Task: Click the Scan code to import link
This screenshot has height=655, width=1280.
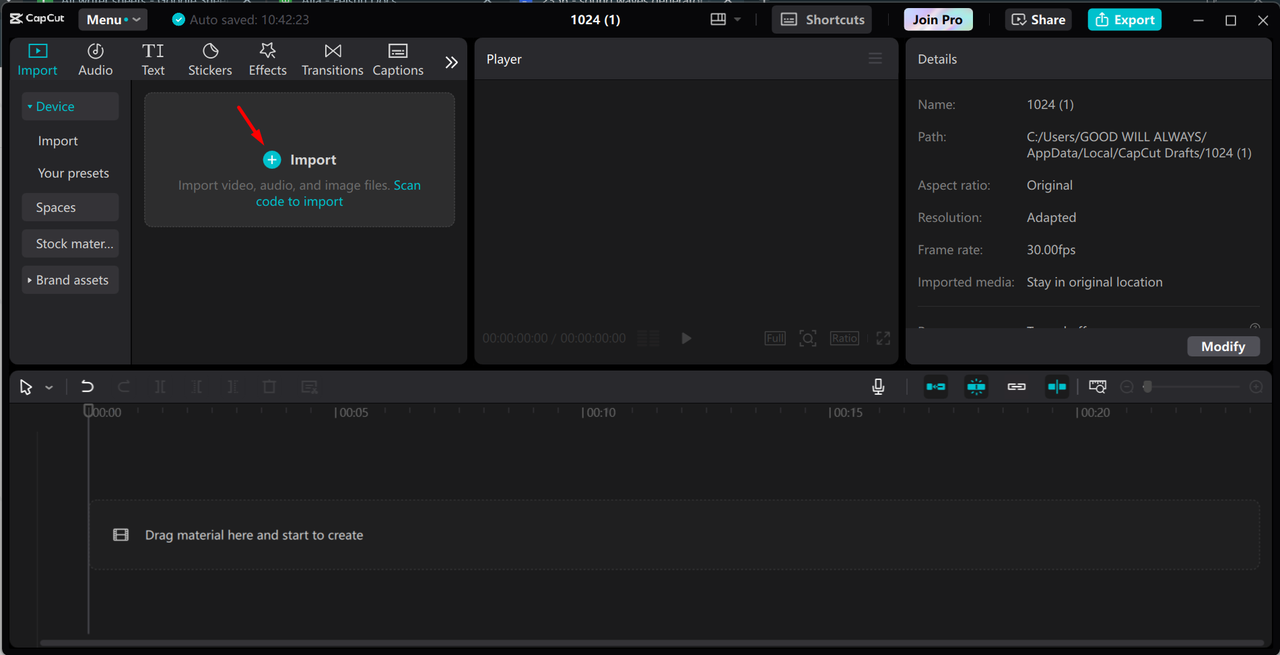Action: [x=338, y=193]
